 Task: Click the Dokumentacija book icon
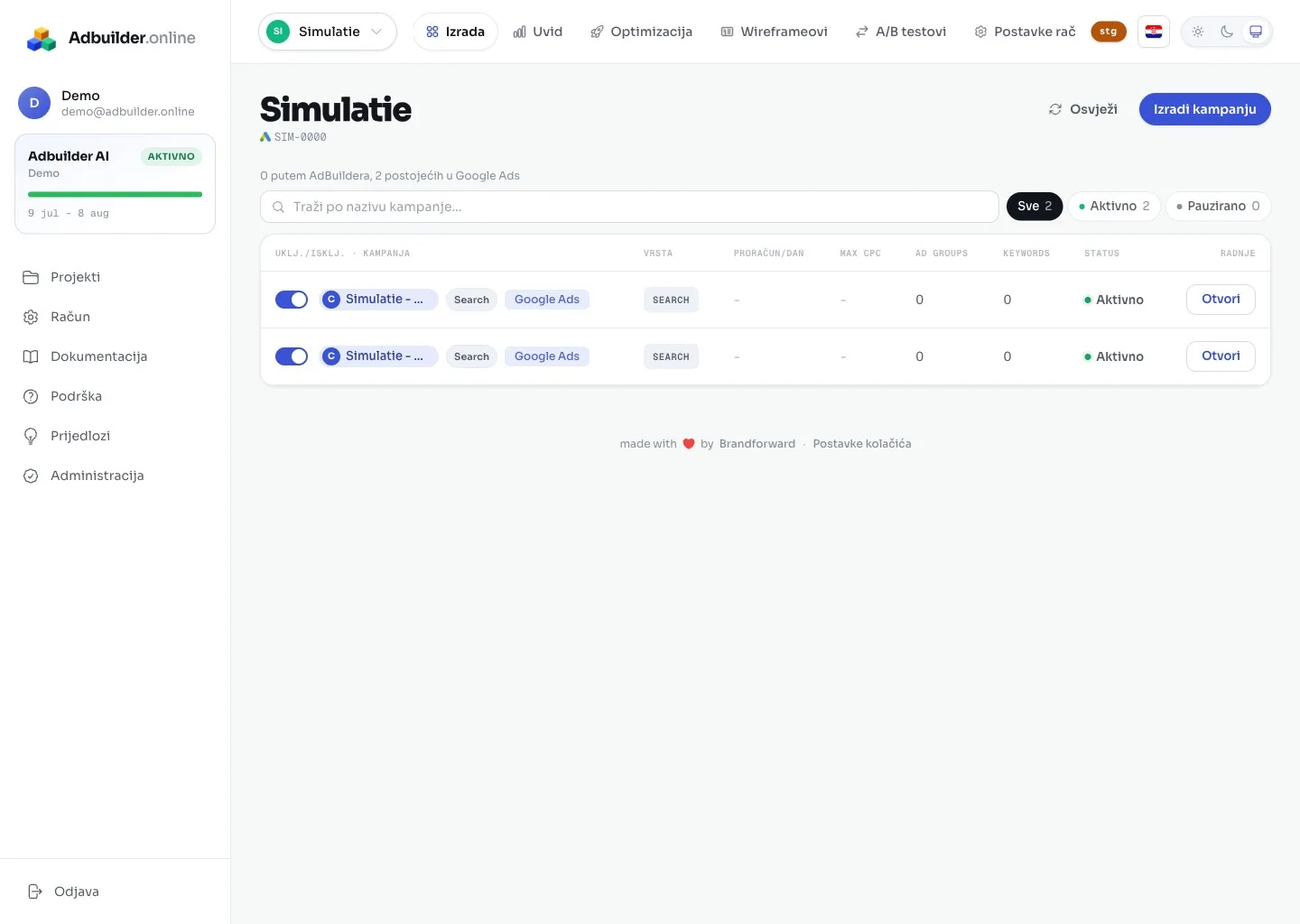point(31,356)
